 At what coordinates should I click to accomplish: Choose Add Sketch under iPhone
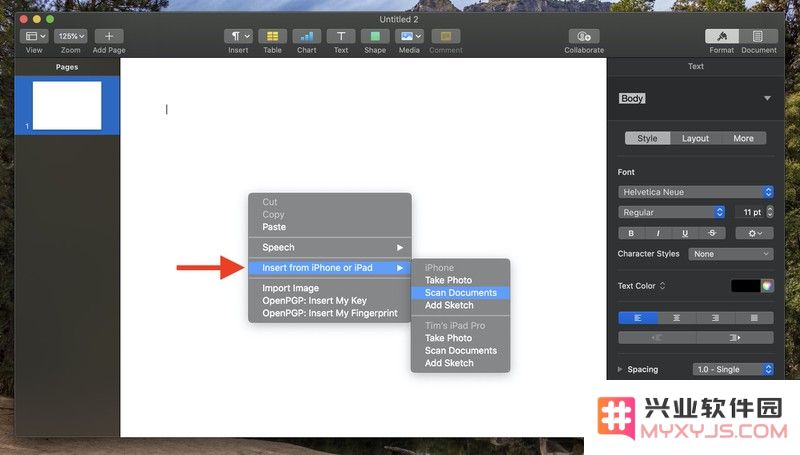click(460, 305)
